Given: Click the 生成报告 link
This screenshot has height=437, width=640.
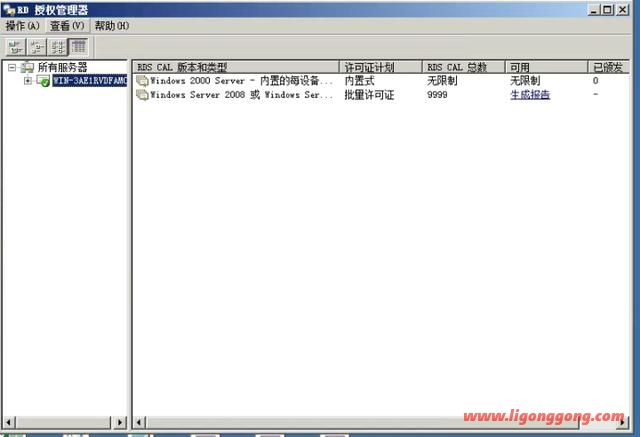Looking at the screenshot, I should point(530,95).
